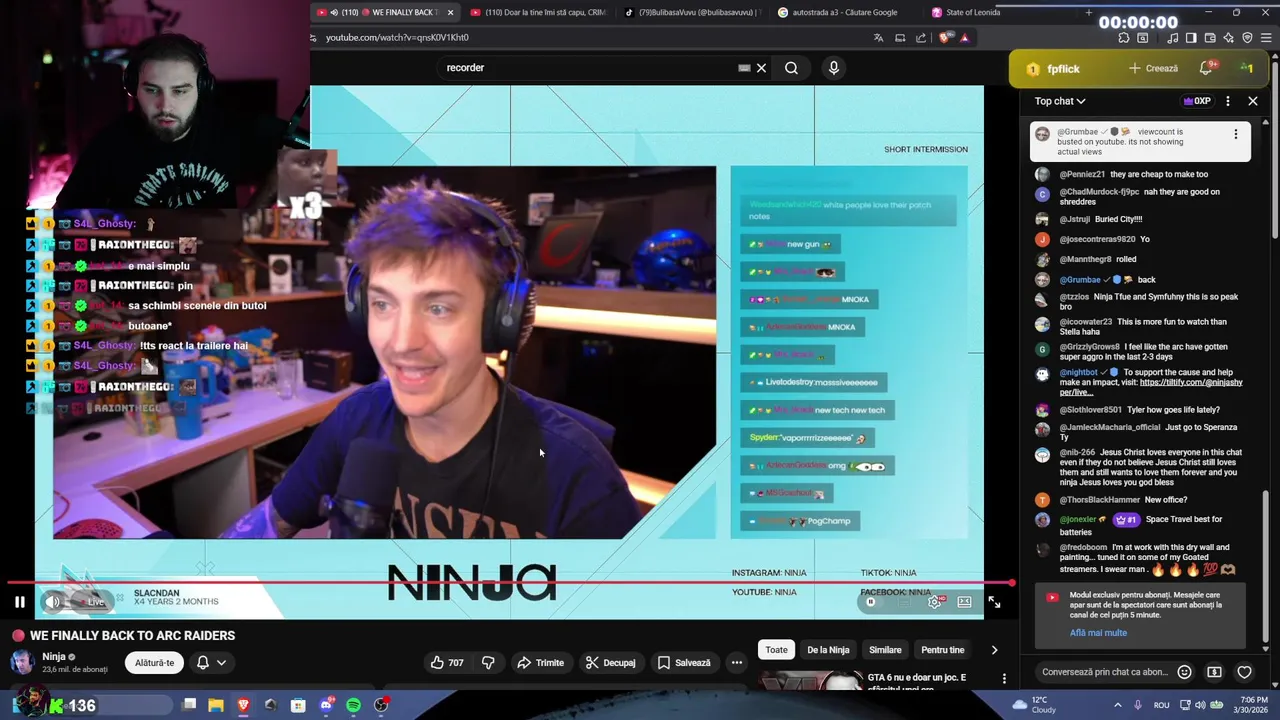
Task: Click the Creează create button
Action: point(1153,68)
